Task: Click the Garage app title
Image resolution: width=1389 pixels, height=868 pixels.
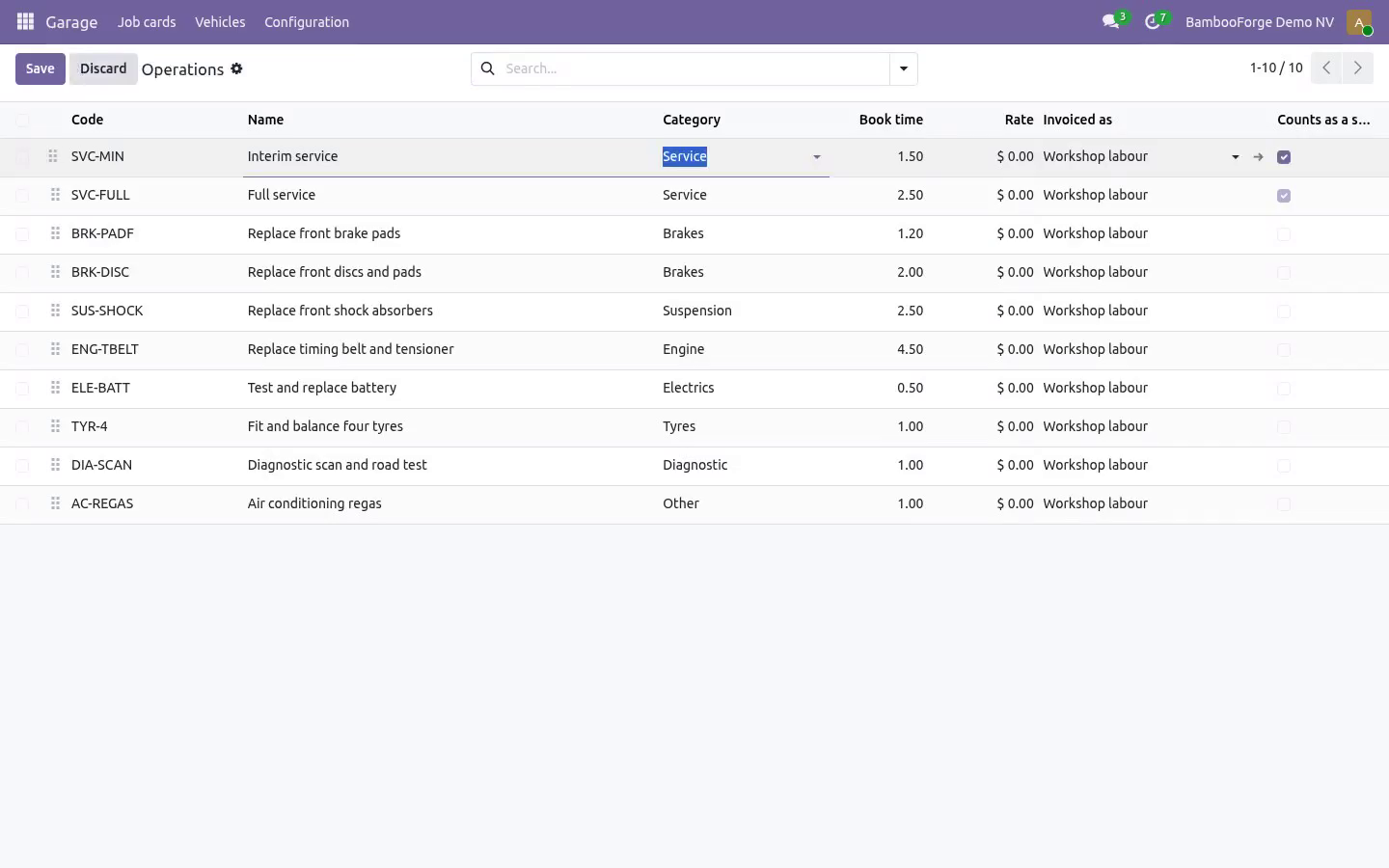Action: click(x=71, y=22)
